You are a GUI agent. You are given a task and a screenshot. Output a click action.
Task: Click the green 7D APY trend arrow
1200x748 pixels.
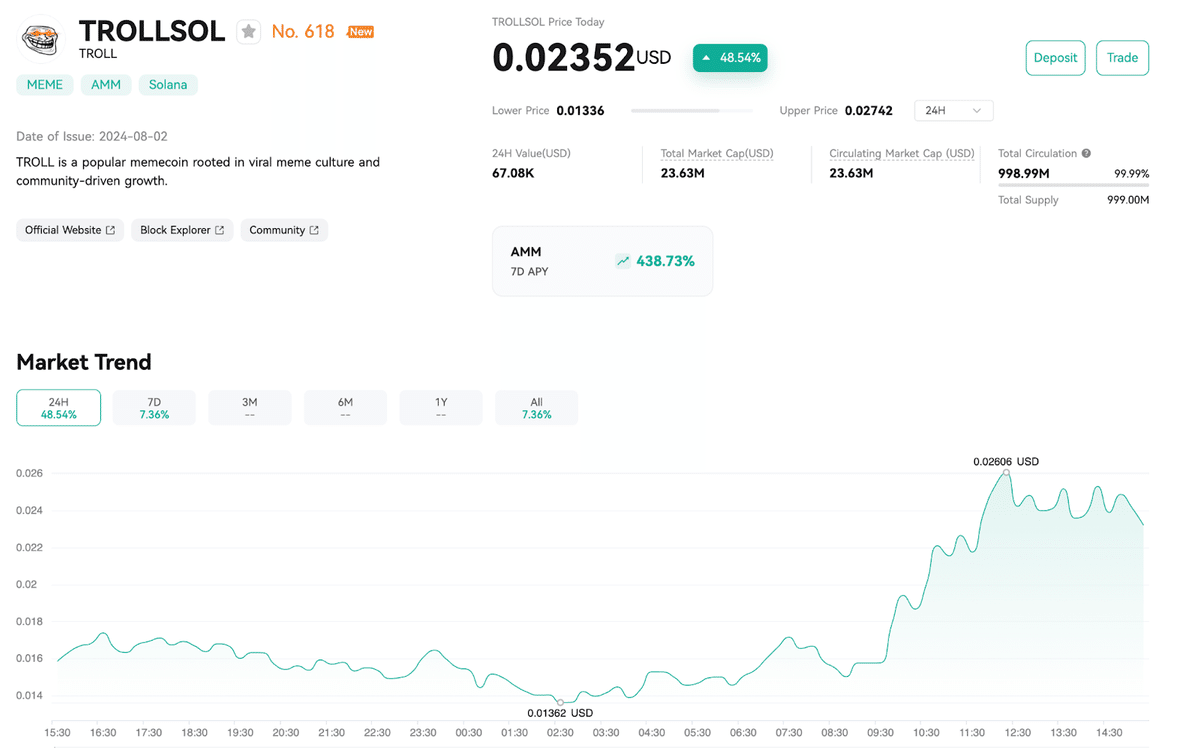tap(622, 260)
